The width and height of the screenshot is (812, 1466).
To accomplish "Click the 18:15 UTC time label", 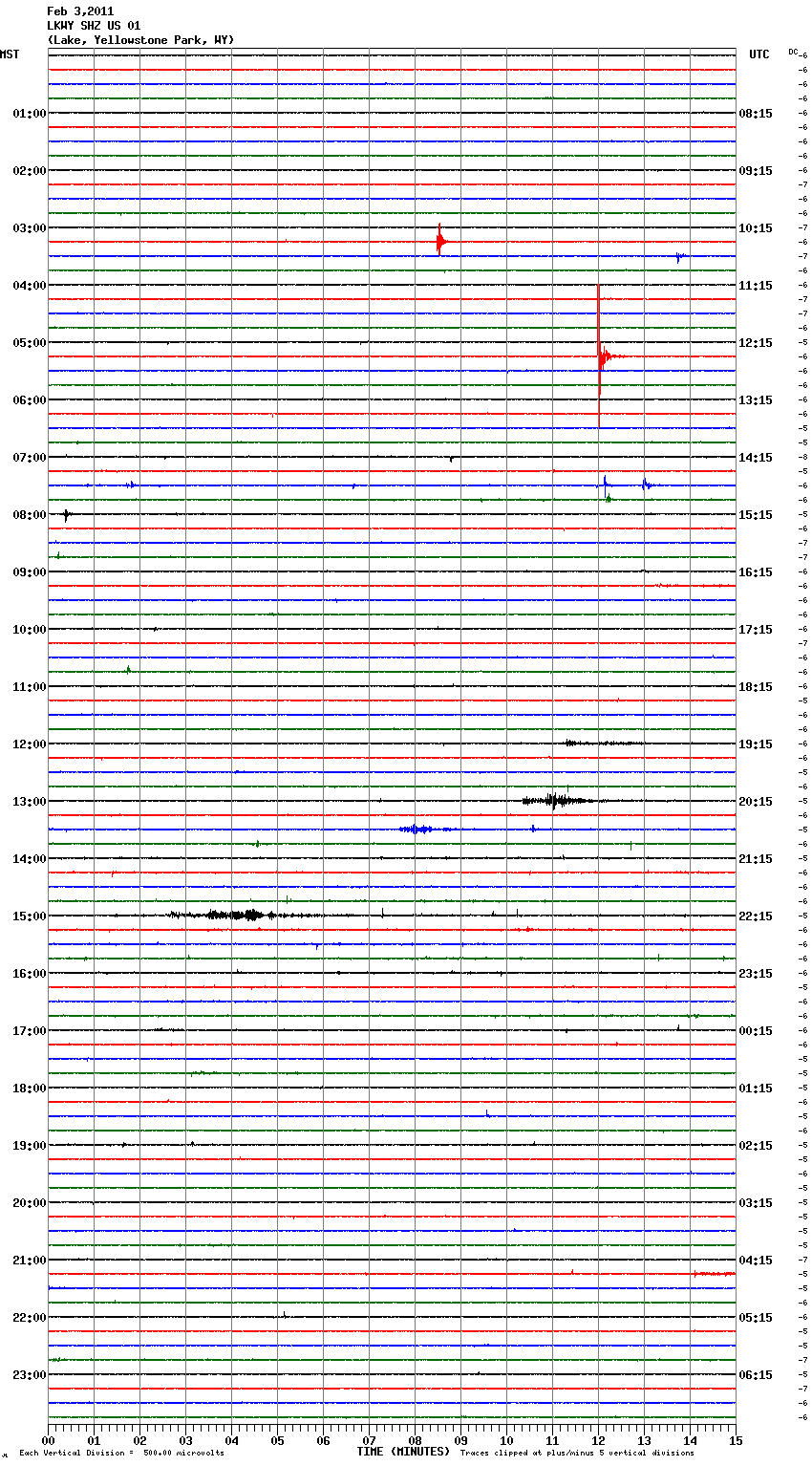I will click(756, 687).
